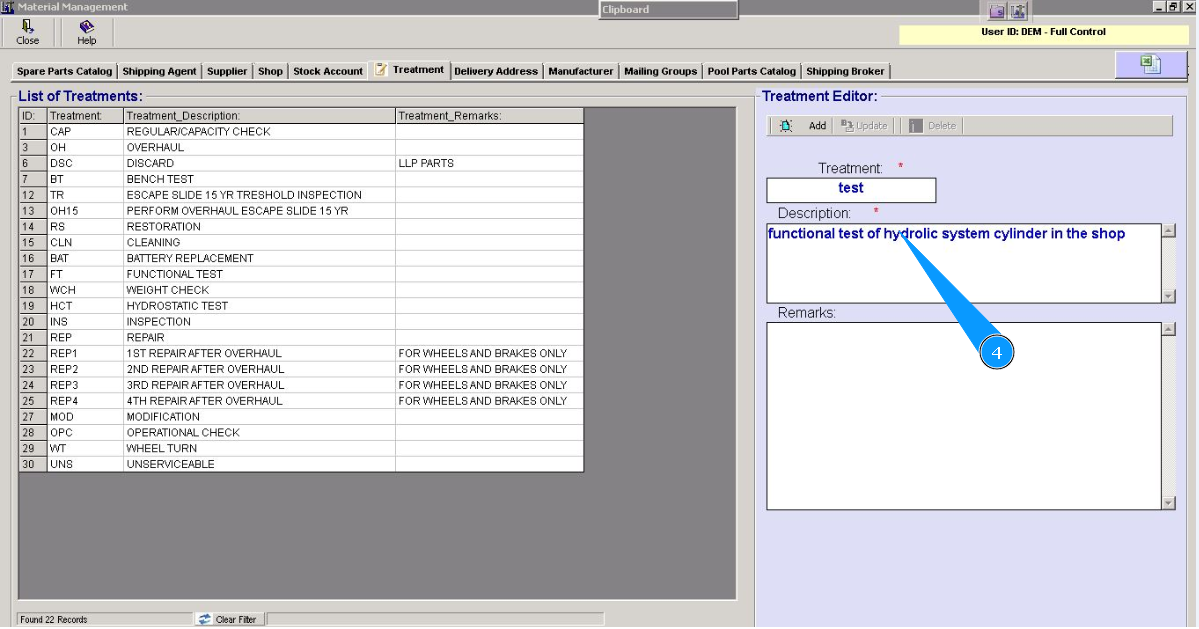Export list with the Excel icon button
The image size is (1199, 629).
[1150, 64]
